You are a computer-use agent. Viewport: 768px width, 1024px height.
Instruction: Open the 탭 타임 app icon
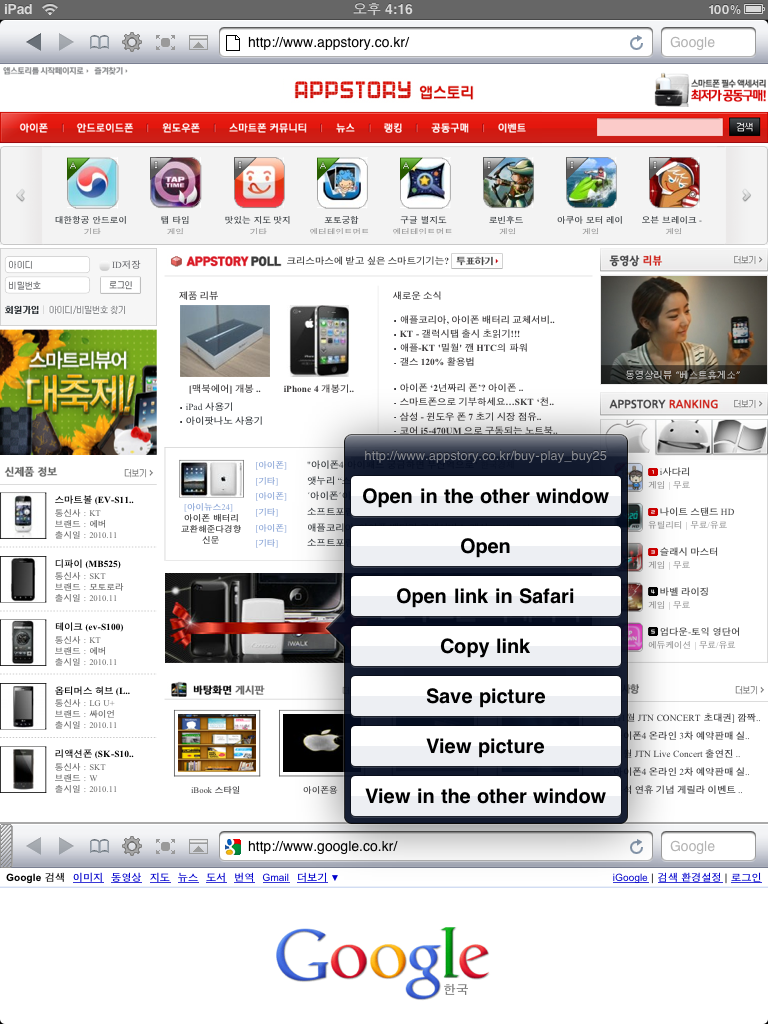pyautogui.click(x=175, y=183)
